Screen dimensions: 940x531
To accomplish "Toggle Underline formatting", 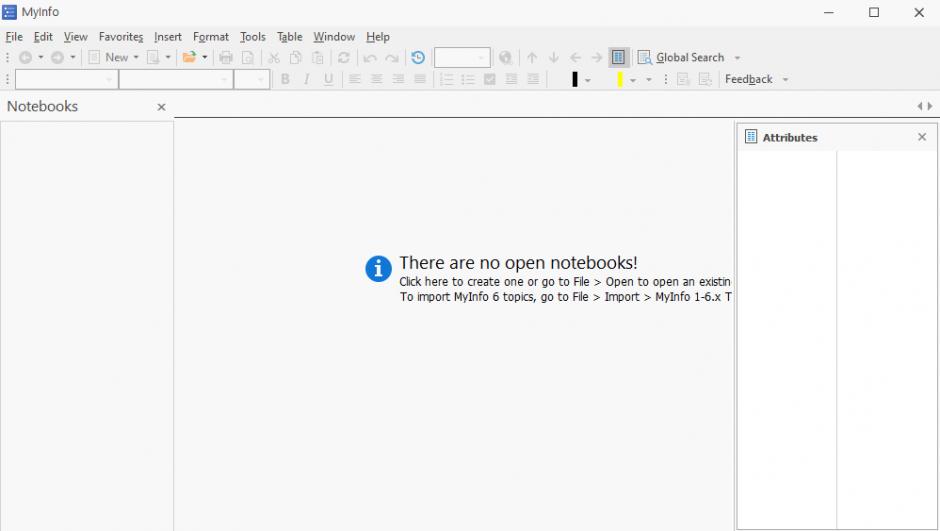I will pyautogui.click(x=328, y=79).
